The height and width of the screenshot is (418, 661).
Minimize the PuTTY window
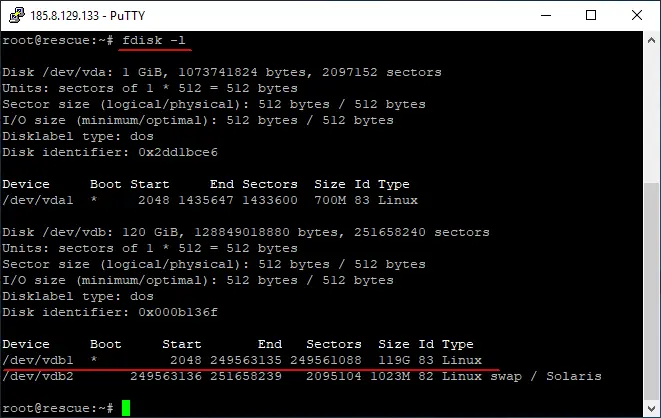click(546, 15)
